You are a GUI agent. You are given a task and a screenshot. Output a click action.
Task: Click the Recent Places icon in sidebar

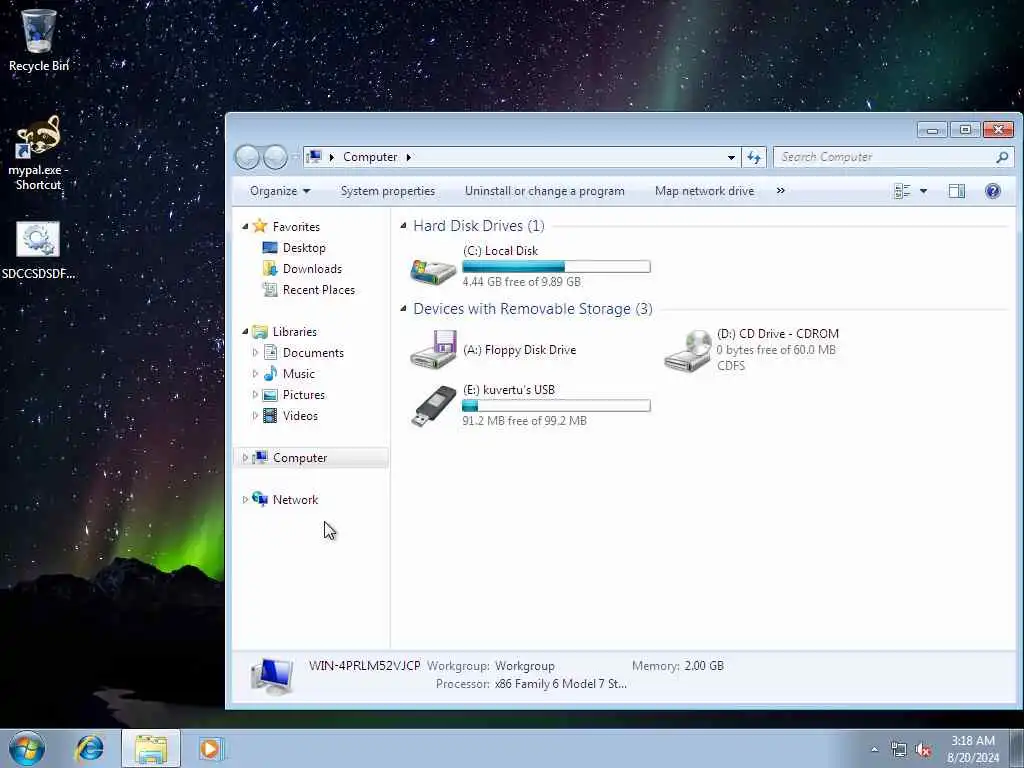point(269,289)
